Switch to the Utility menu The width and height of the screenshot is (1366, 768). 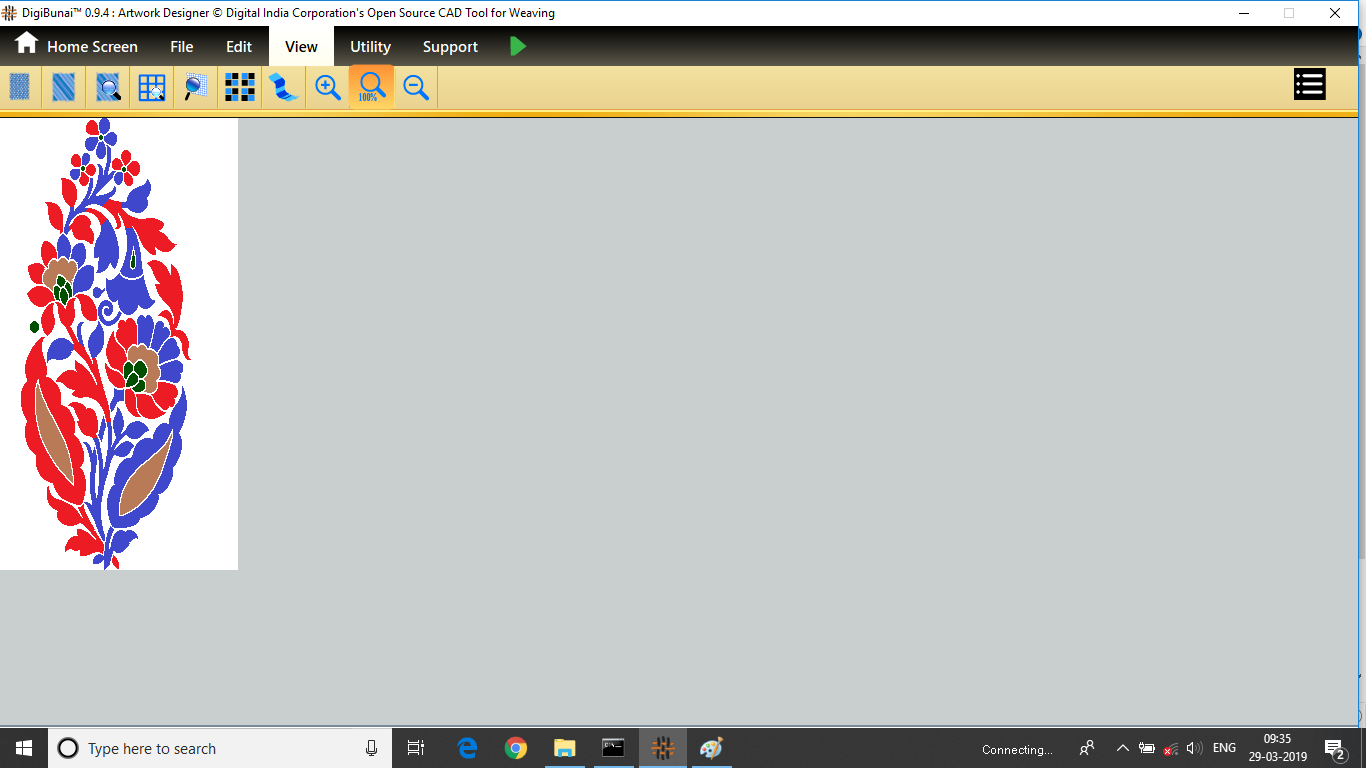370,46
